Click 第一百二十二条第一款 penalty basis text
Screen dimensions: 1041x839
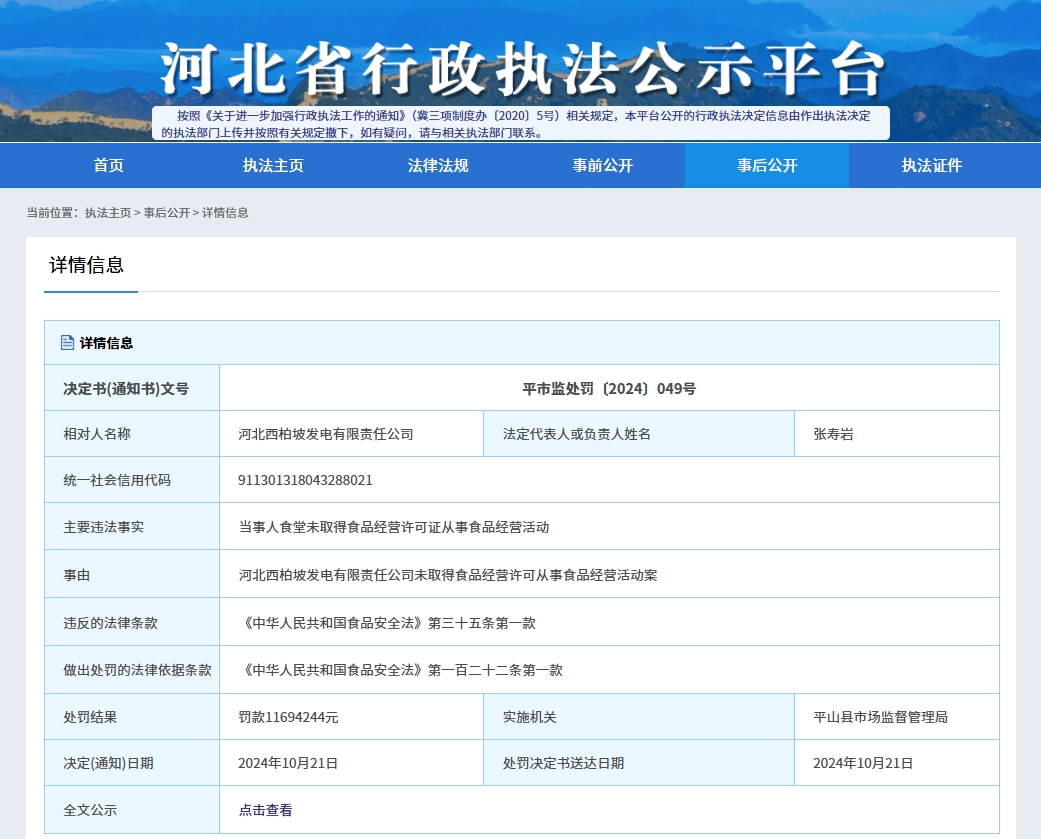coord(495,670)
